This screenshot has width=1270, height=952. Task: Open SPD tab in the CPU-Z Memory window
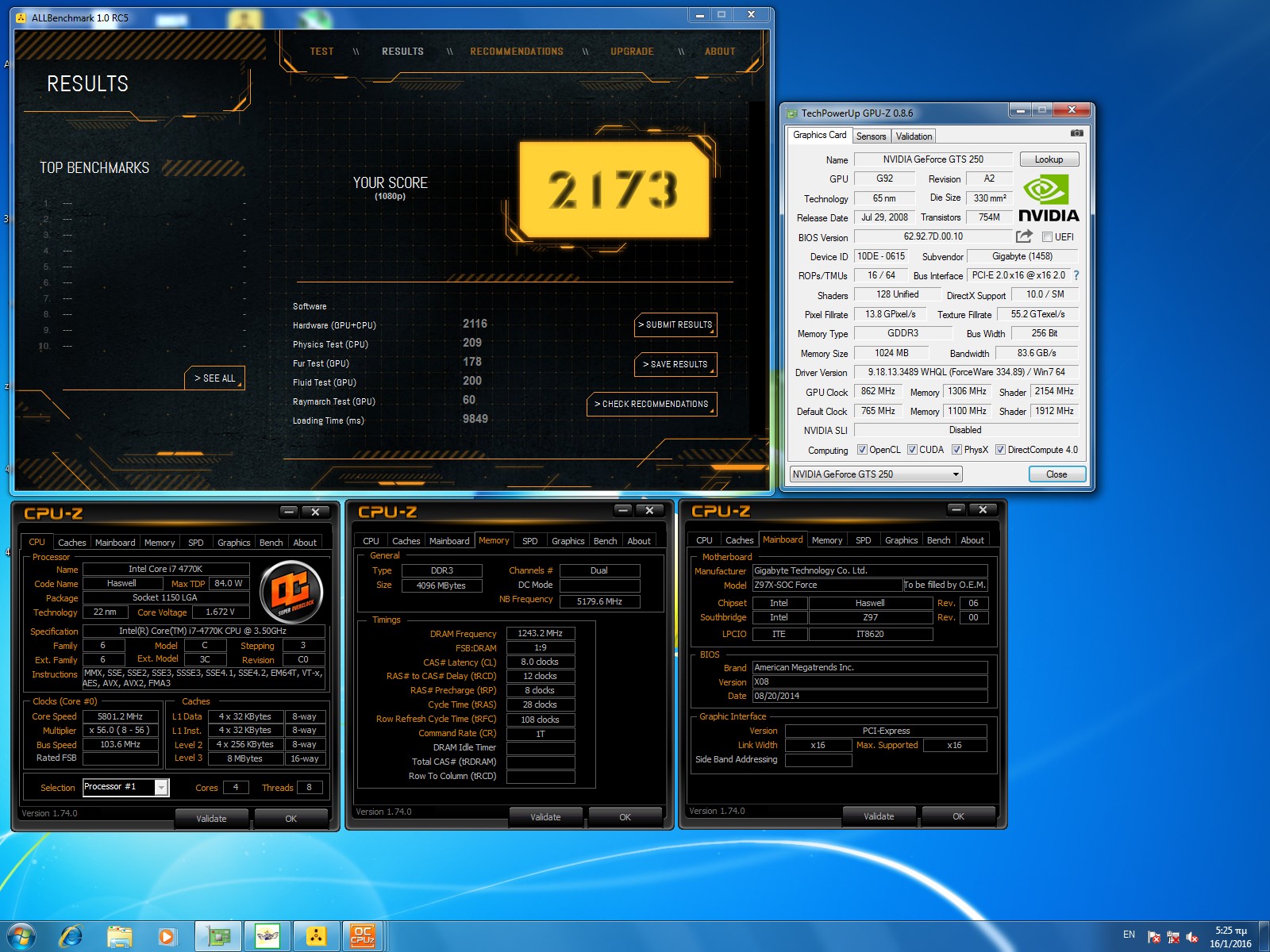529,541
